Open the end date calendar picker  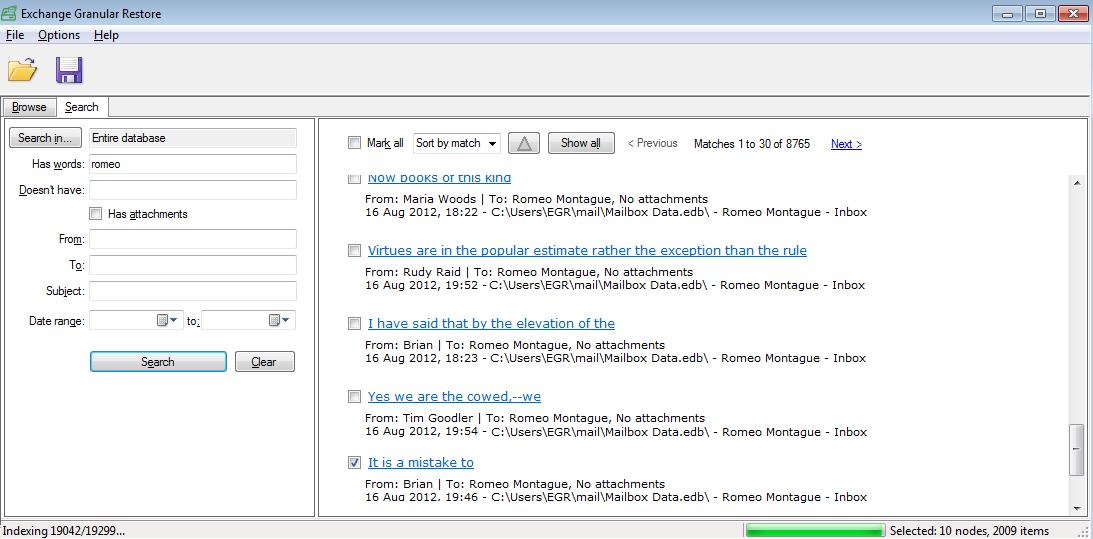click(279, 321)
